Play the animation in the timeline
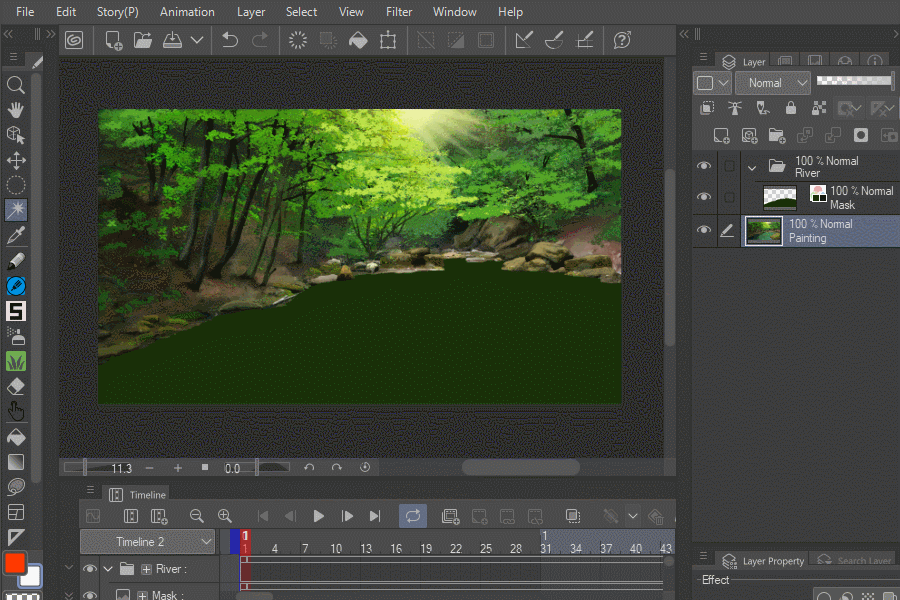This screenshot has height=600, width=900. pyautogui.click(x=319, y=516)
